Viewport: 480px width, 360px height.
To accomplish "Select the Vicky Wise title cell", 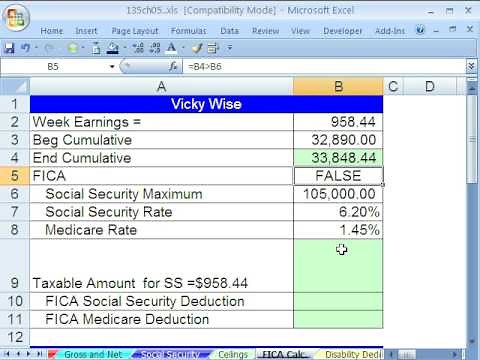I will click(x=206, y=104).
